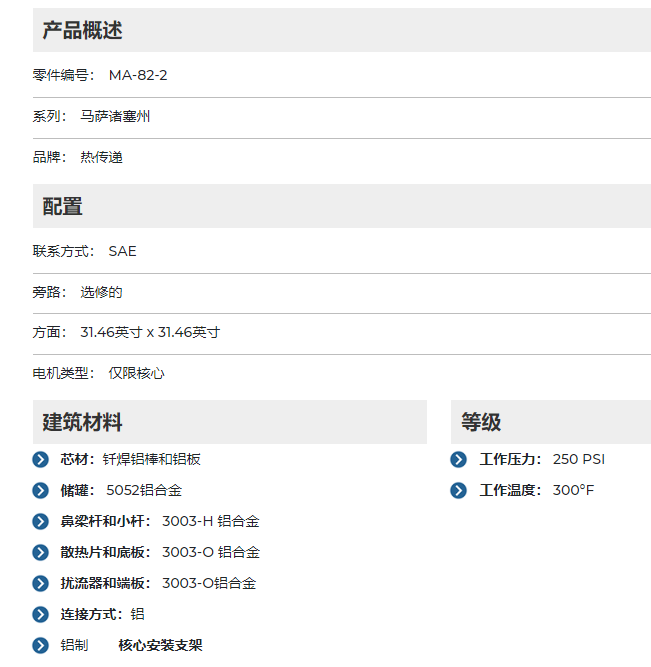Select the chevron icon before 鼻梁杆和小杆
This screenshot has width=651, height=667.
click(40, 521)
